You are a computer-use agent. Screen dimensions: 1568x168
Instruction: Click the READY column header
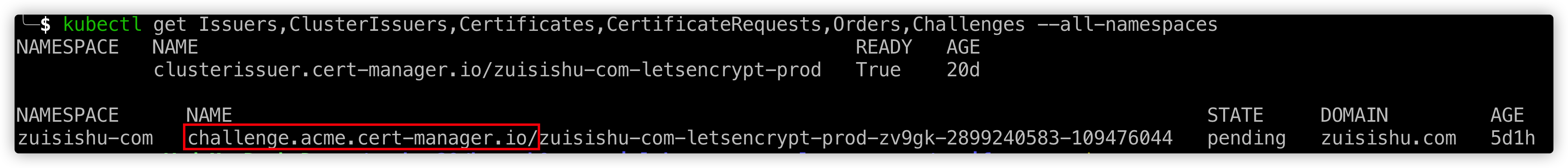[884, 47]
